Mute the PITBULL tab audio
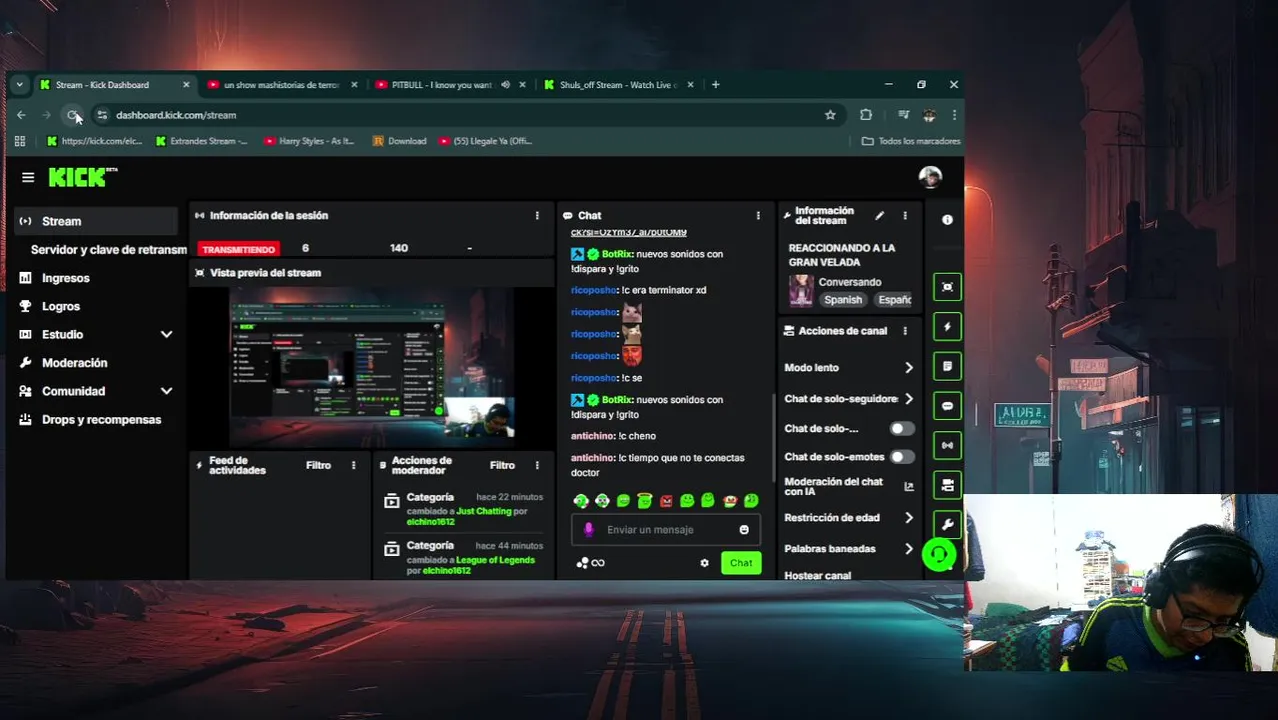1278x720 pixels. click(x=505, y=85)
